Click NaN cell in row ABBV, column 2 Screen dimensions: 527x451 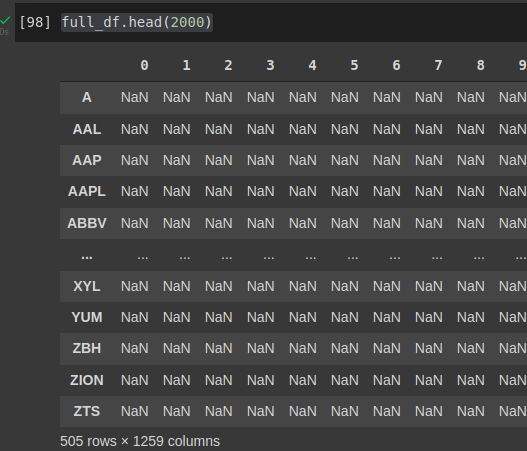point(219,223)
